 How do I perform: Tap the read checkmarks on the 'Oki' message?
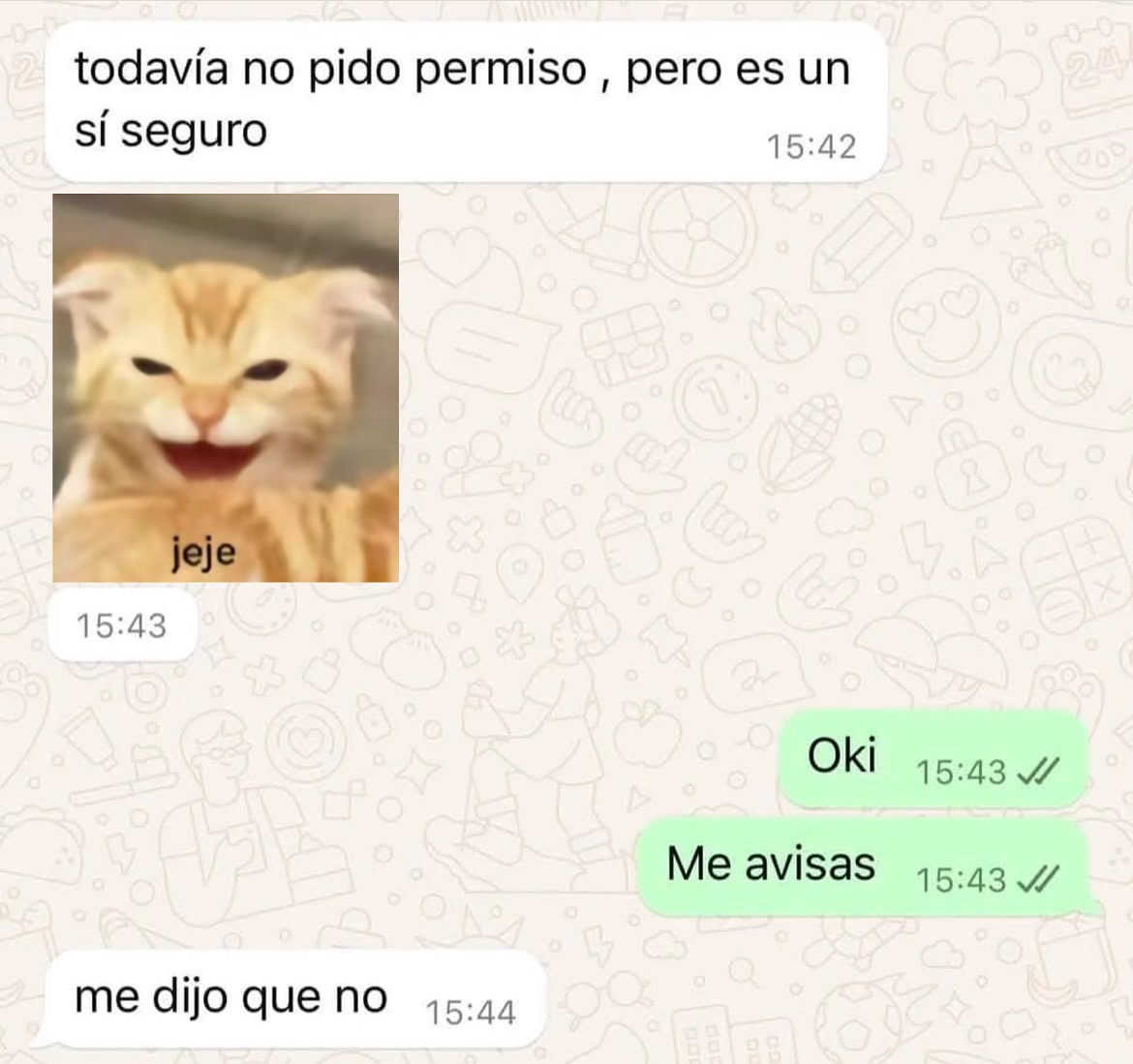[x=1038, y=773]
